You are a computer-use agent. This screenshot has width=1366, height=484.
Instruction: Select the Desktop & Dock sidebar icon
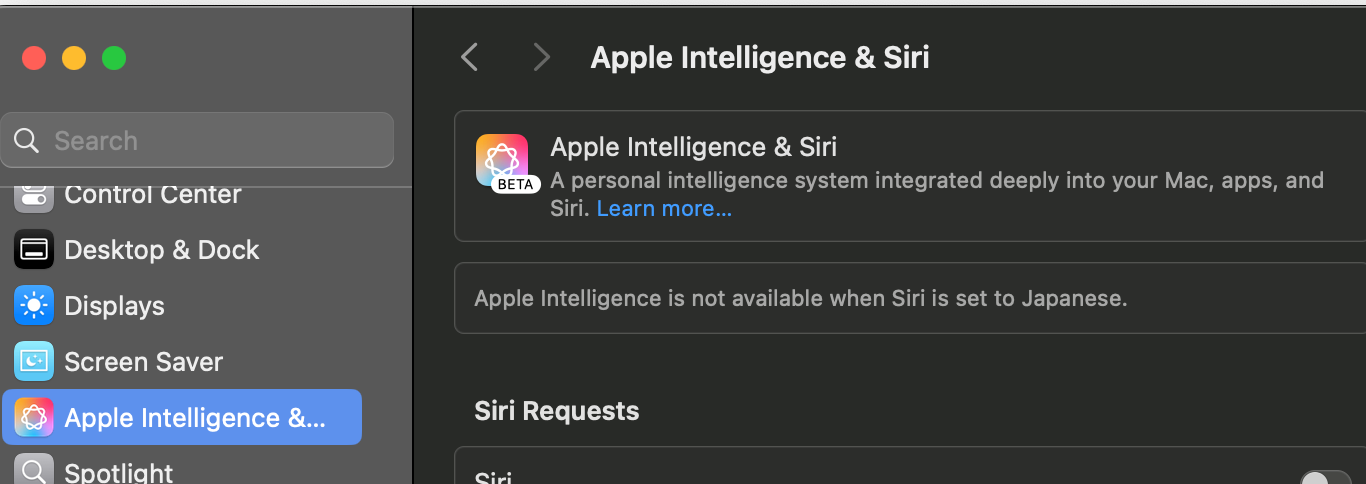(x=34, y=250)
